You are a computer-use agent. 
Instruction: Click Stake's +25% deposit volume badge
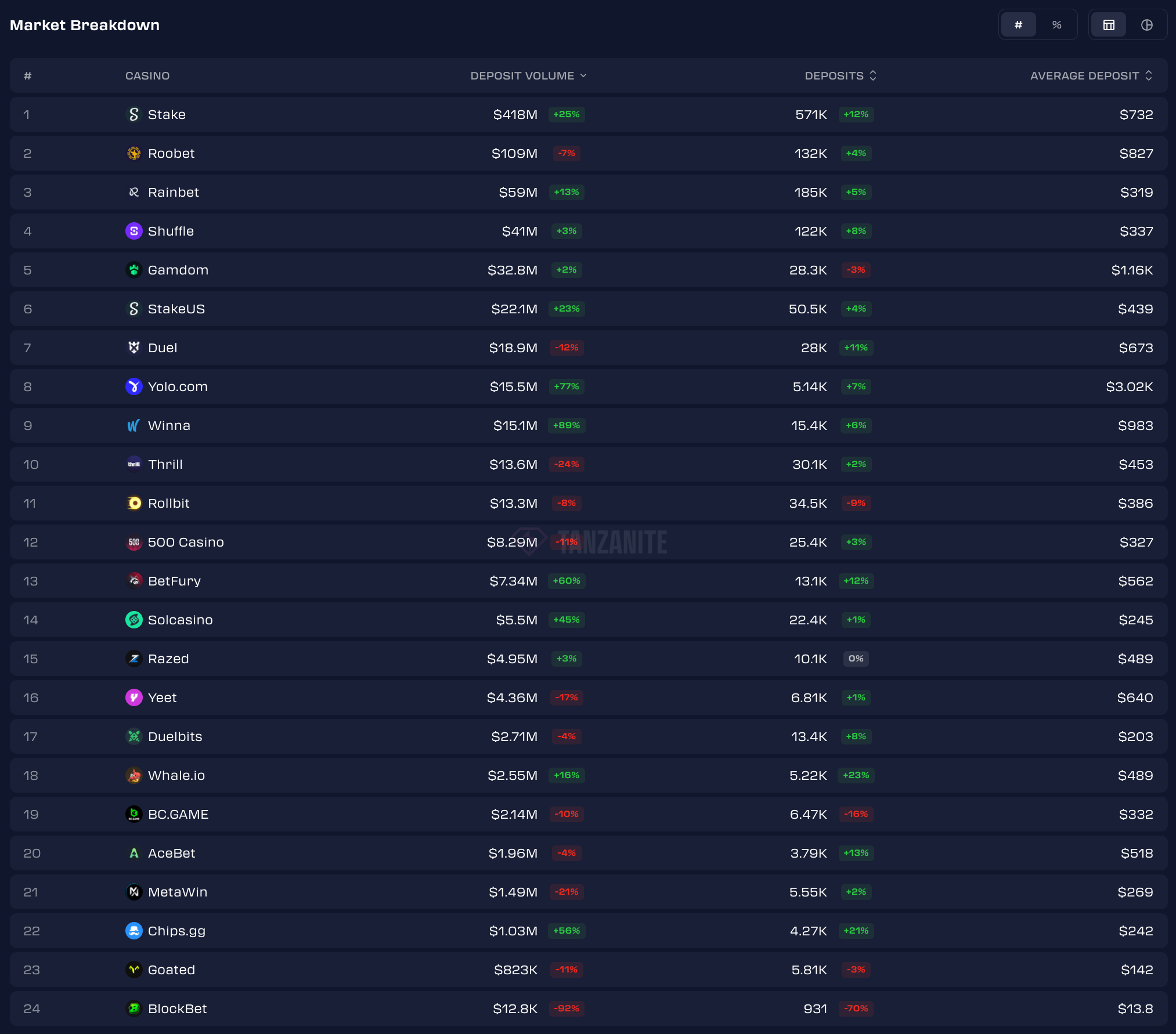pyautogui.click(x=566, y=114)
